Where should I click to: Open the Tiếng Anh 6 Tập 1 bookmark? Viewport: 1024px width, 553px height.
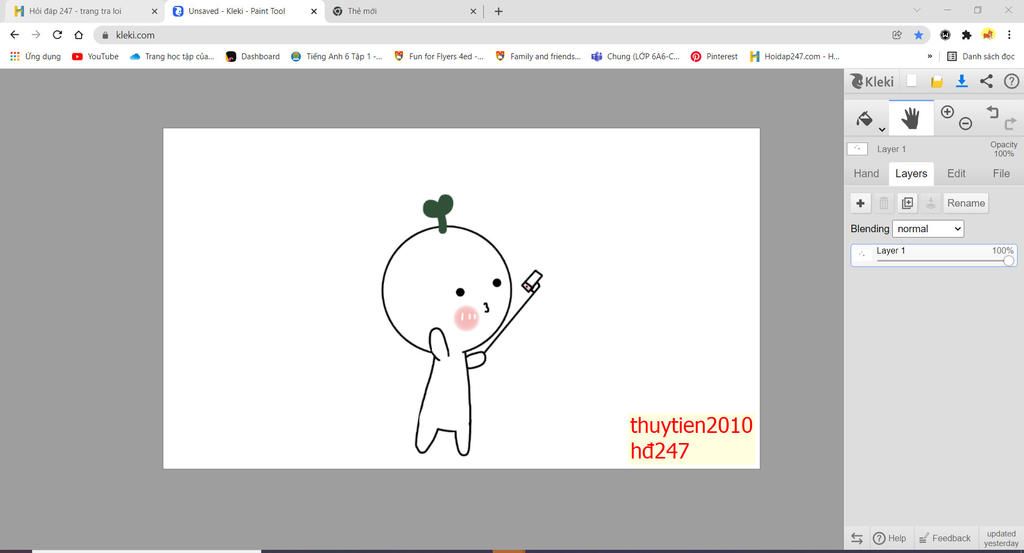[x=337, y=56]
